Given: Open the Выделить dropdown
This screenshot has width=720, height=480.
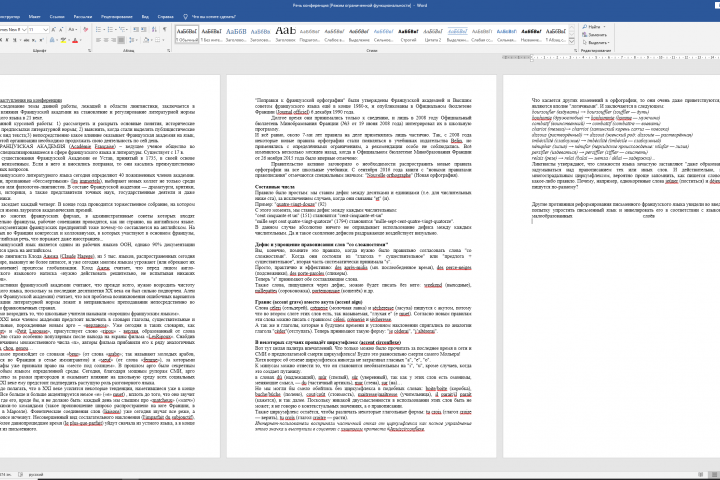Looking at the screenshot, I should (596, 42).
